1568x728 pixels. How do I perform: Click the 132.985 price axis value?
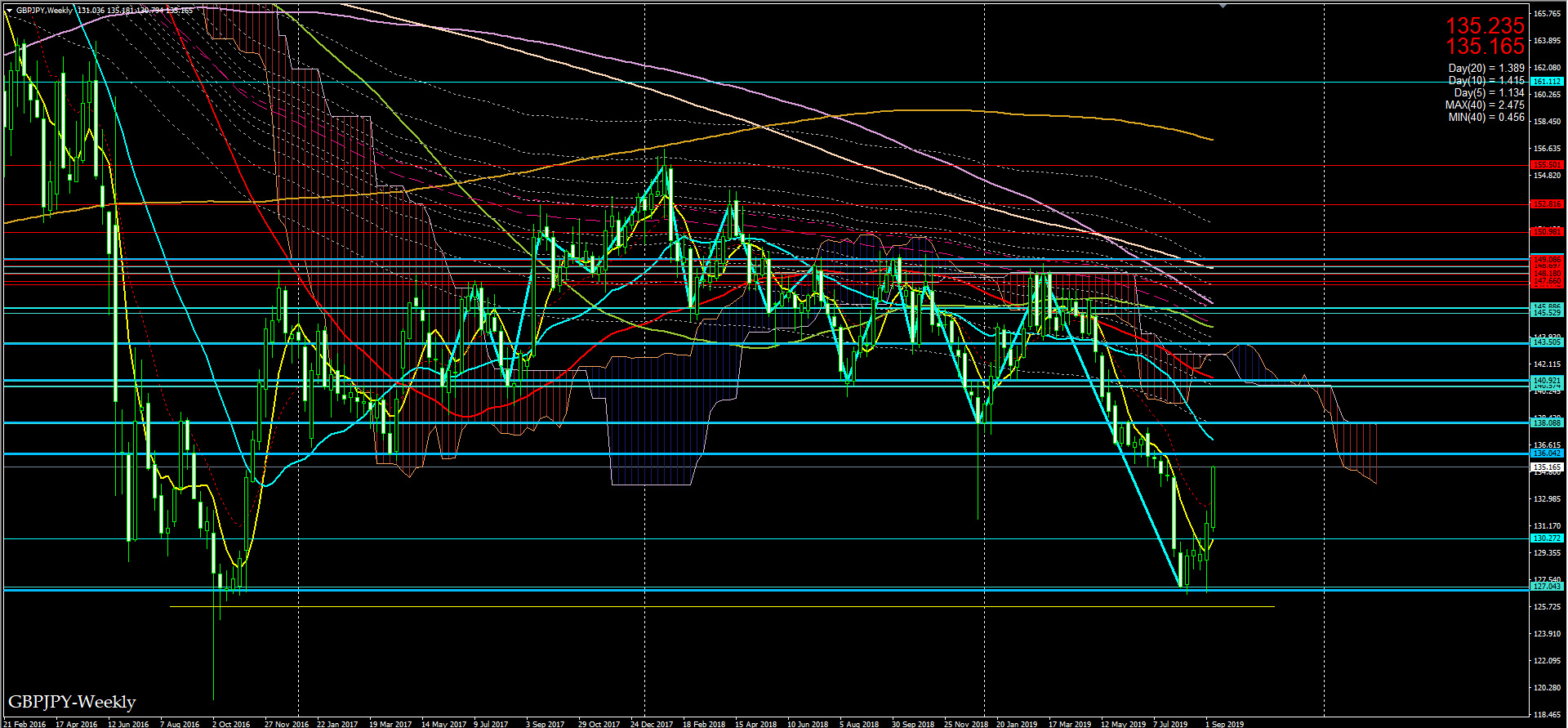[x=1548, y=499]
